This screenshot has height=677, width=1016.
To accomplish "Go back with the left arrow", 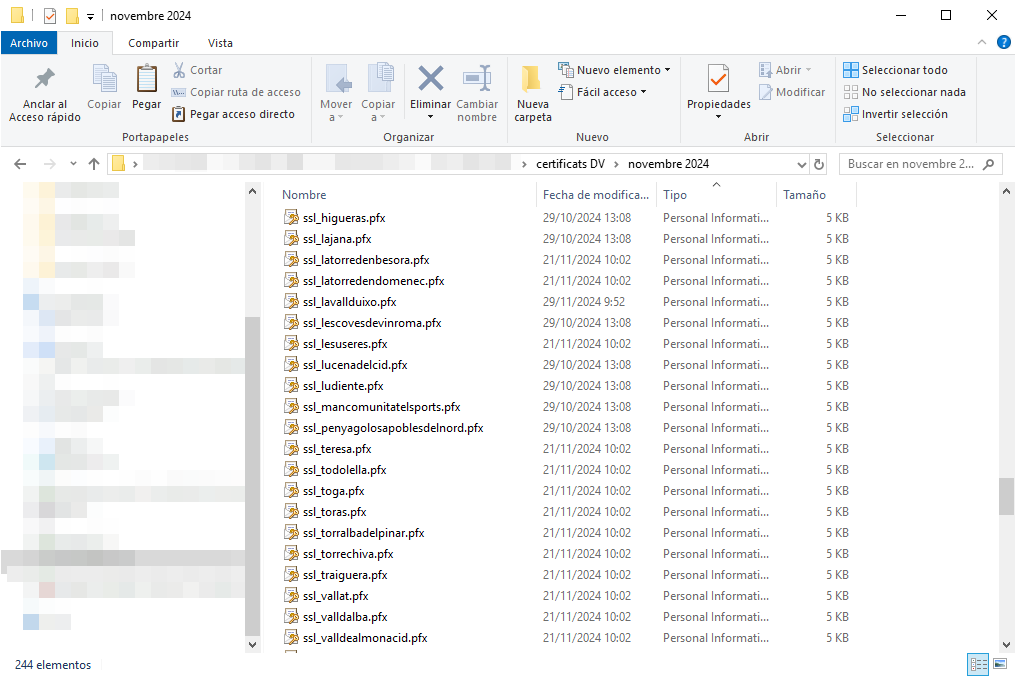I will click(x=20, y=164).
